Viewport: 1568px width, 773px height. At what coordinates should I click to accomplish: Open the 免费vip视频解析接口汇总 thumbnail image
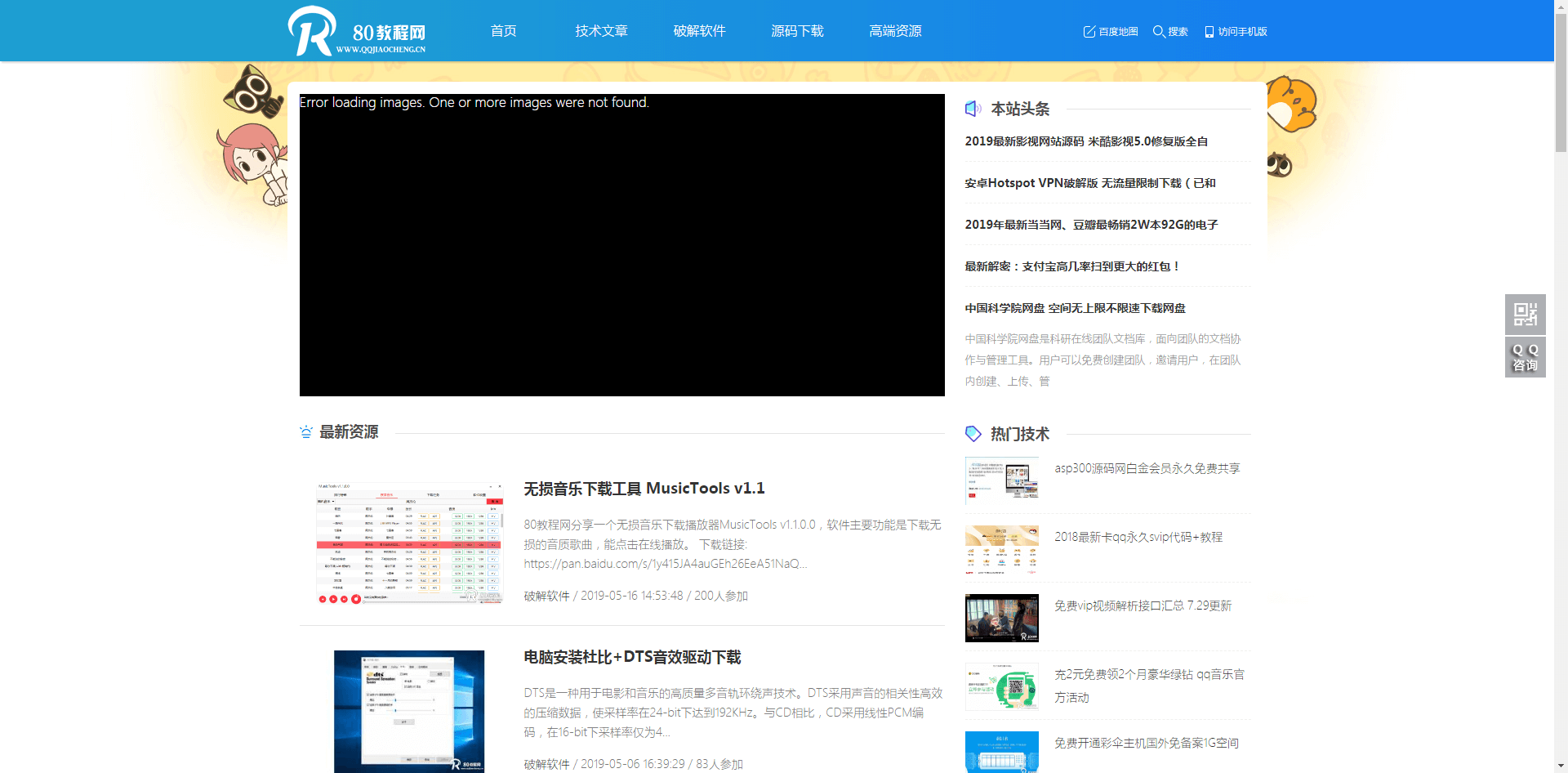pos(1001,618)
